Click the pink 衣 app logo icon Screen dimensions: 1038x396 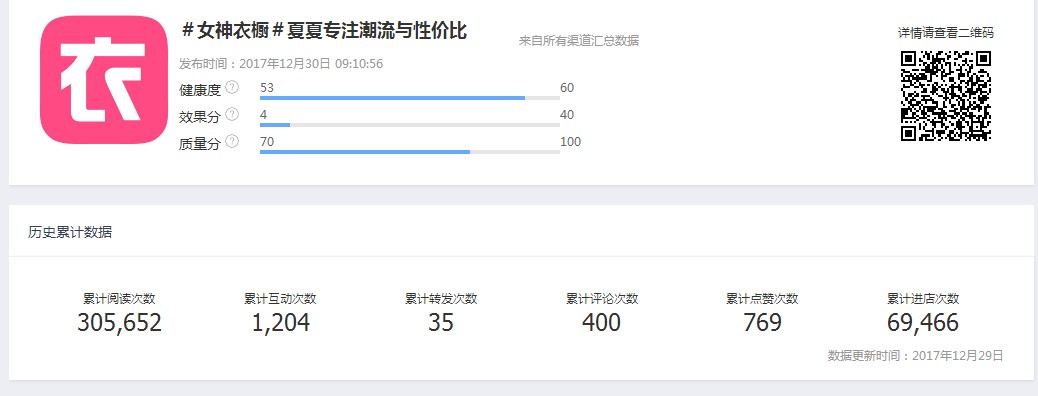click(x=104, y=79)
